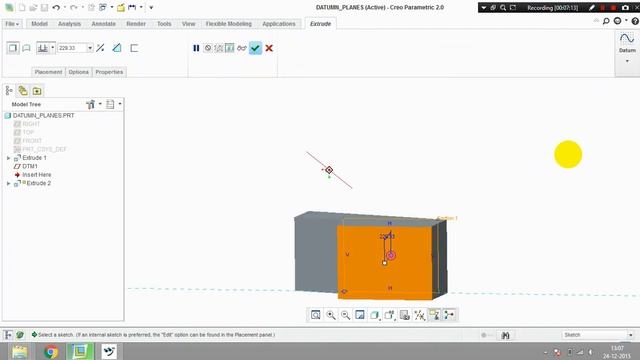Click the glasses feature preview icon
Image resolution: width=640 pixels, height=360 pixels.
[x=242, y=48]
